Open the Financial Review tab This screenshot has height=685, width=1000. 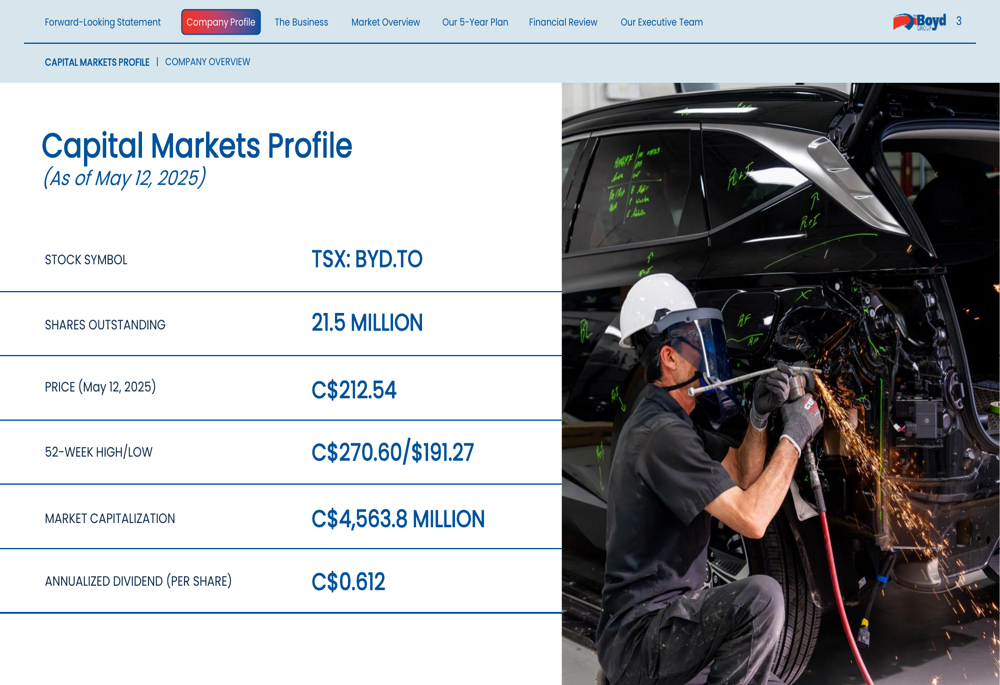point(563,22)
